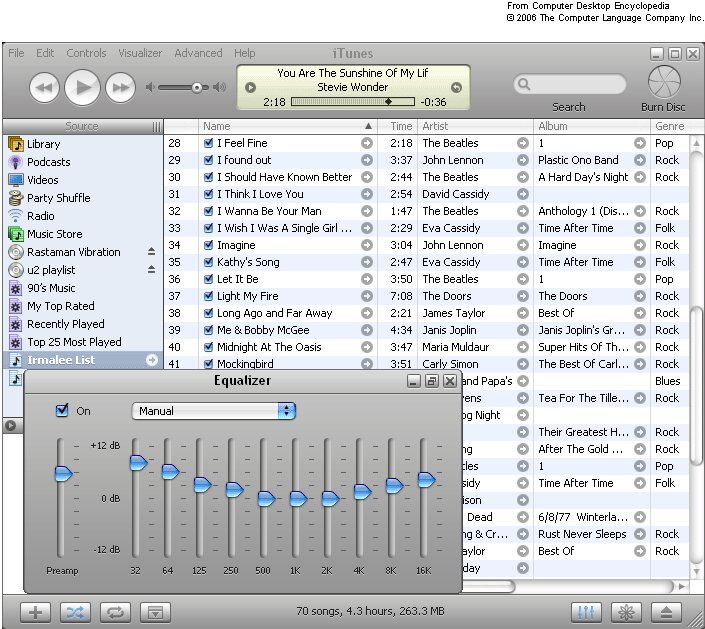The width and height of the screenshot is (705, 629).
Task: Click the arrow next to Irmalee List
Action: (152, 360)
